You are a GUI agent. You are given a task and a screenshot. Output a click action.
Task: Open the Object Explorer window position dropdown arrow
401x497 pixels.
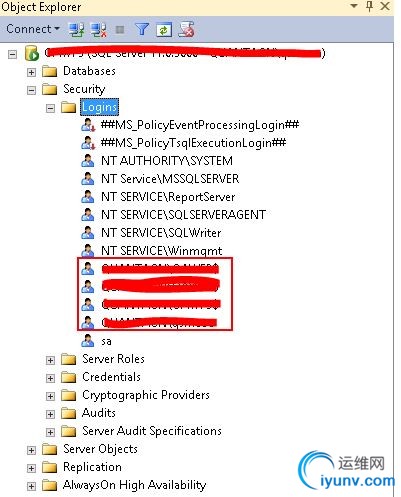354,6
